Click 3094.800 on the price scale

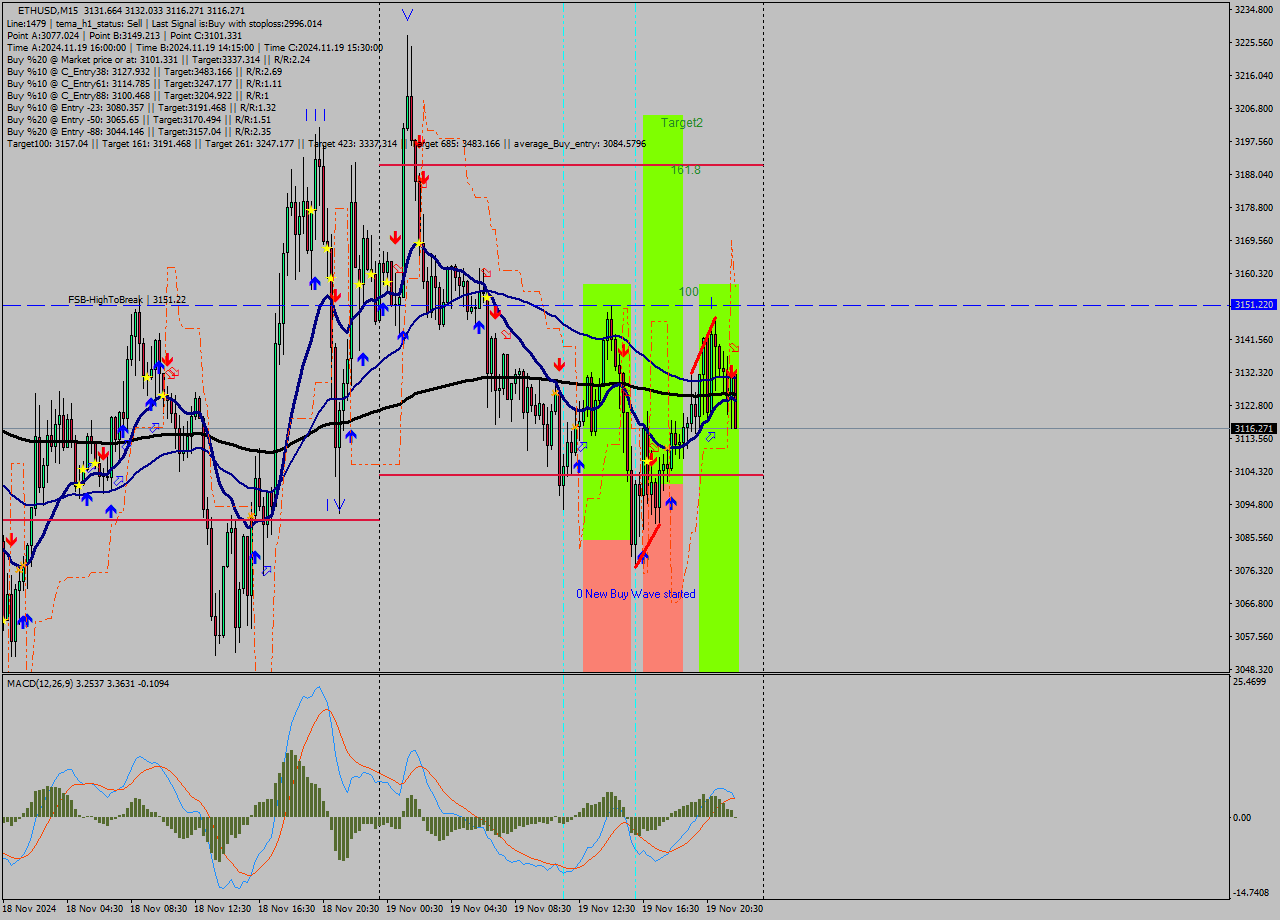click(x=1254, y=504)
